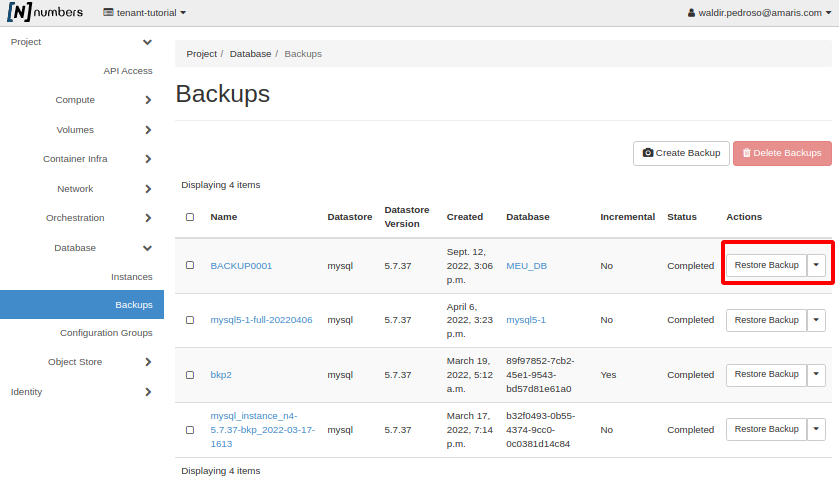This screenshot has width=839, height=481.
Task: Click the Datastore Version column header
Action: (x=407, y=217)
